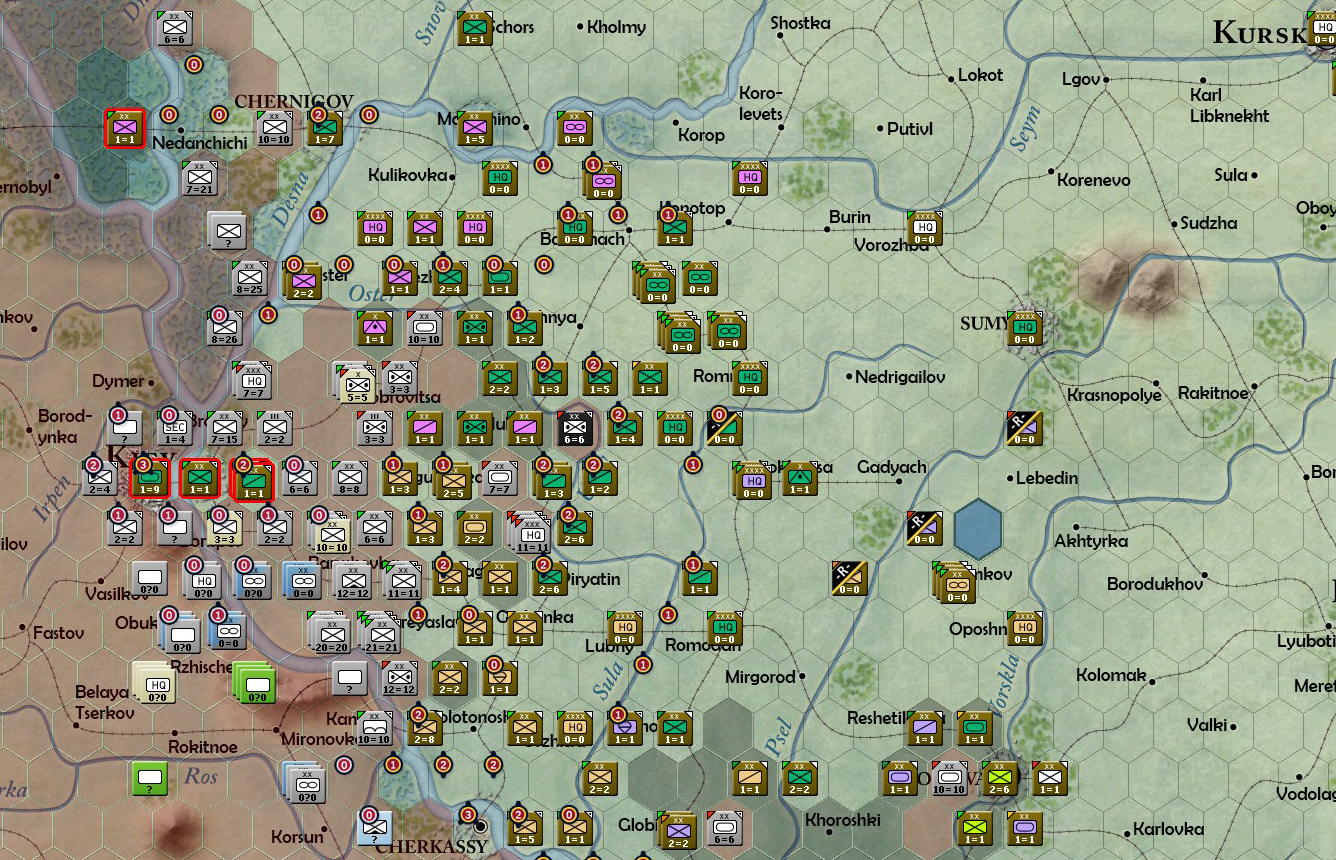Click the Lebedin town label
The width and height of the screenshot is (1336, 860).
1047,478
